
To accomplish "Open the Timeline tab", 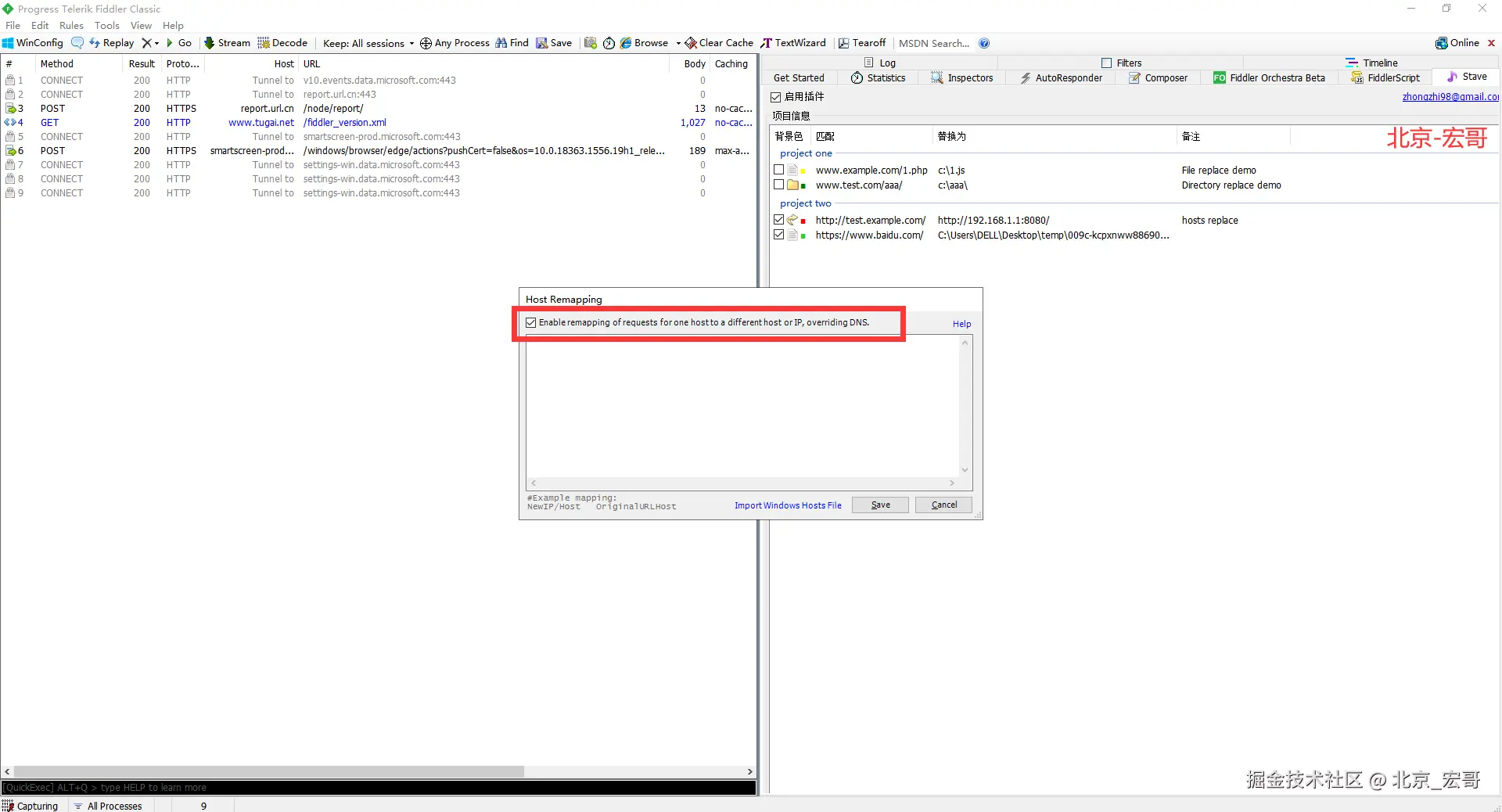I will click(1371, 63).
